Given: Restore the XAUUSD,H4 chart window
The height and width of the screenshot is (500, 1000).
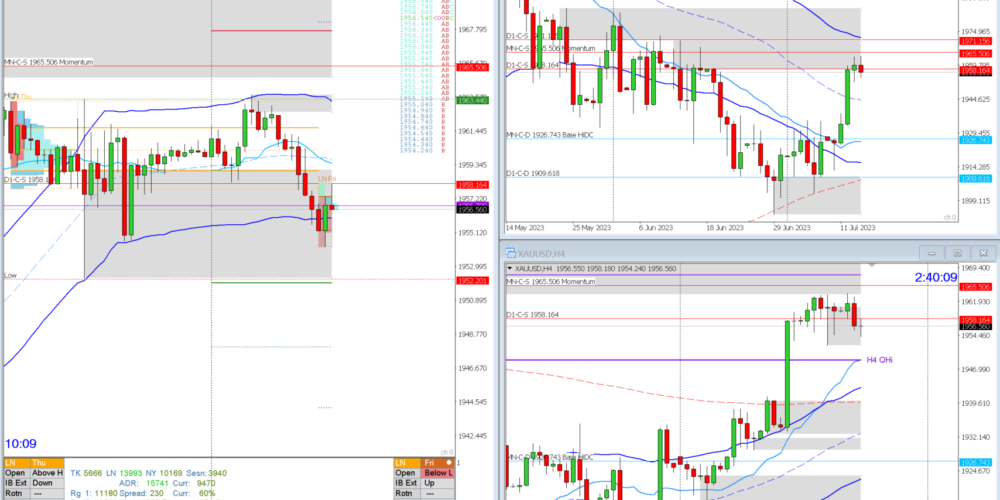Looking at the screenshot, I should (957, 253).
